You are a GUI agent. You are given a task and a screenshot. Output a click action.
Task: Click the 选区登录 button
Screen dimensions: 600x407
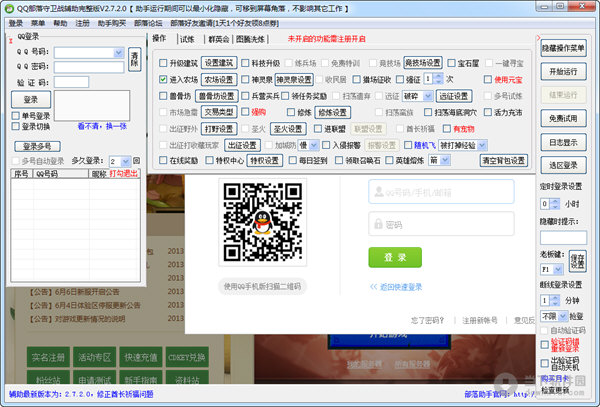tap(563, 165)
